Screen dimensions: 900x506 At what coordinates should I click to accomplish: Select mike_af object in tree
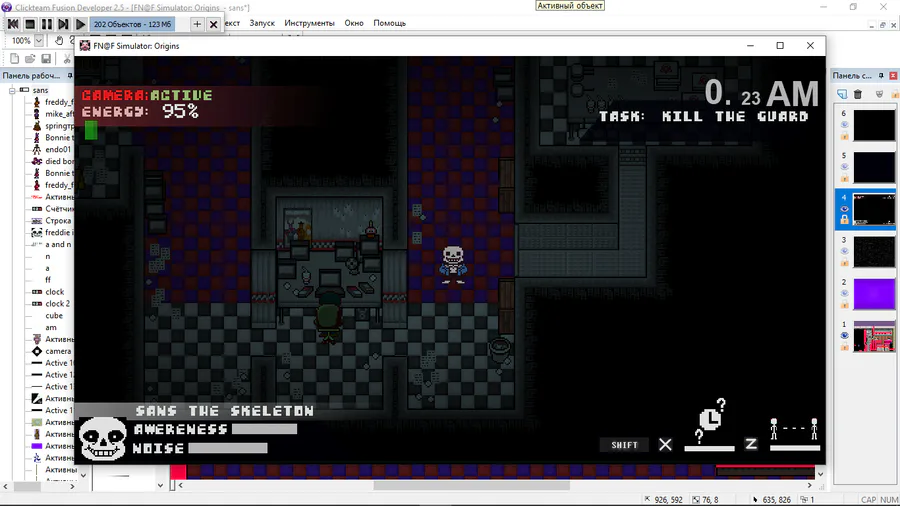tap(52, 114)
